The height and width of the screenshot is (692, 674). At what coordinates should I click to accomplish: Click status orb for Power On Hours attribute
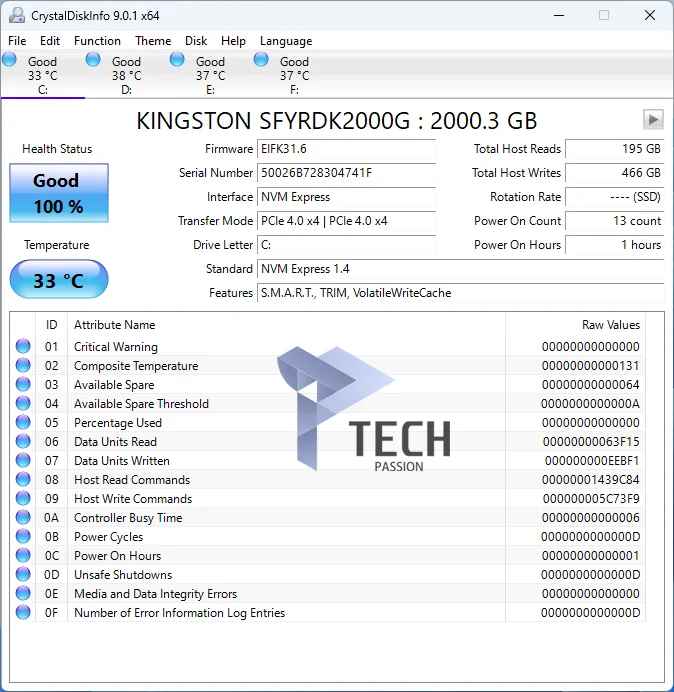[x=23, y=555]
